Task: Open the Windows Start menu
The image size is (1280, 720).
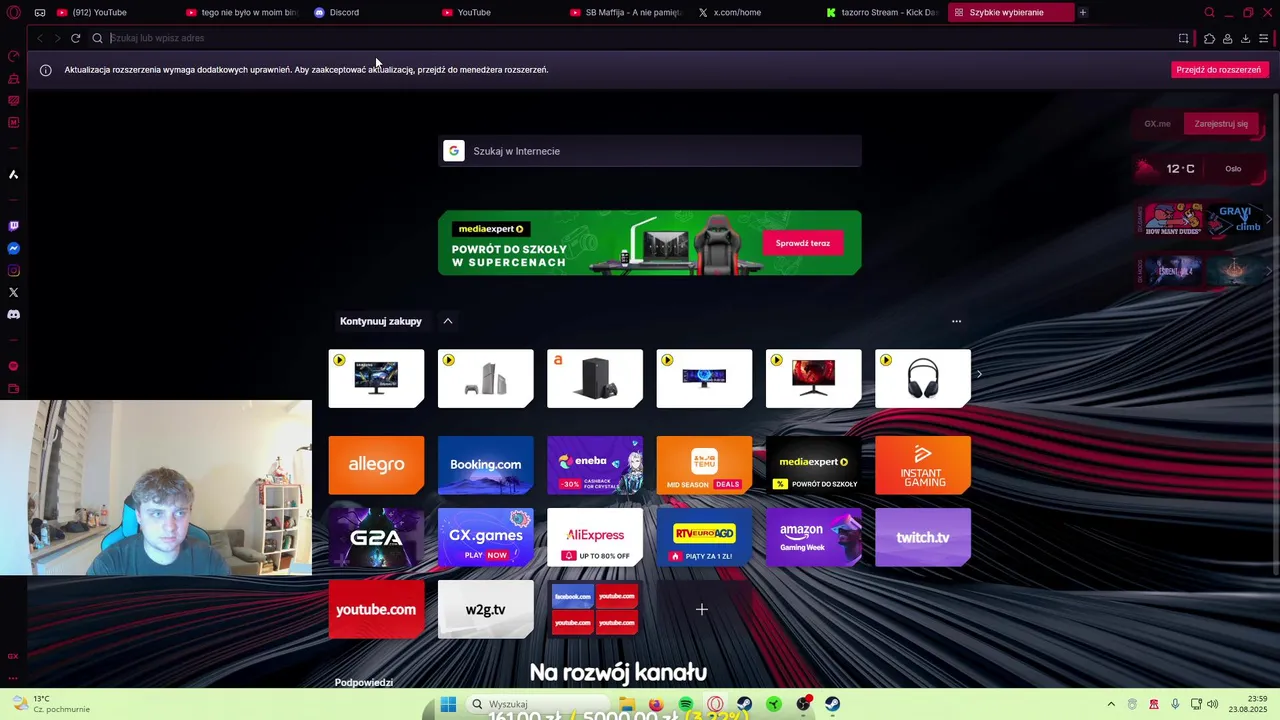Action: point(448,704)
